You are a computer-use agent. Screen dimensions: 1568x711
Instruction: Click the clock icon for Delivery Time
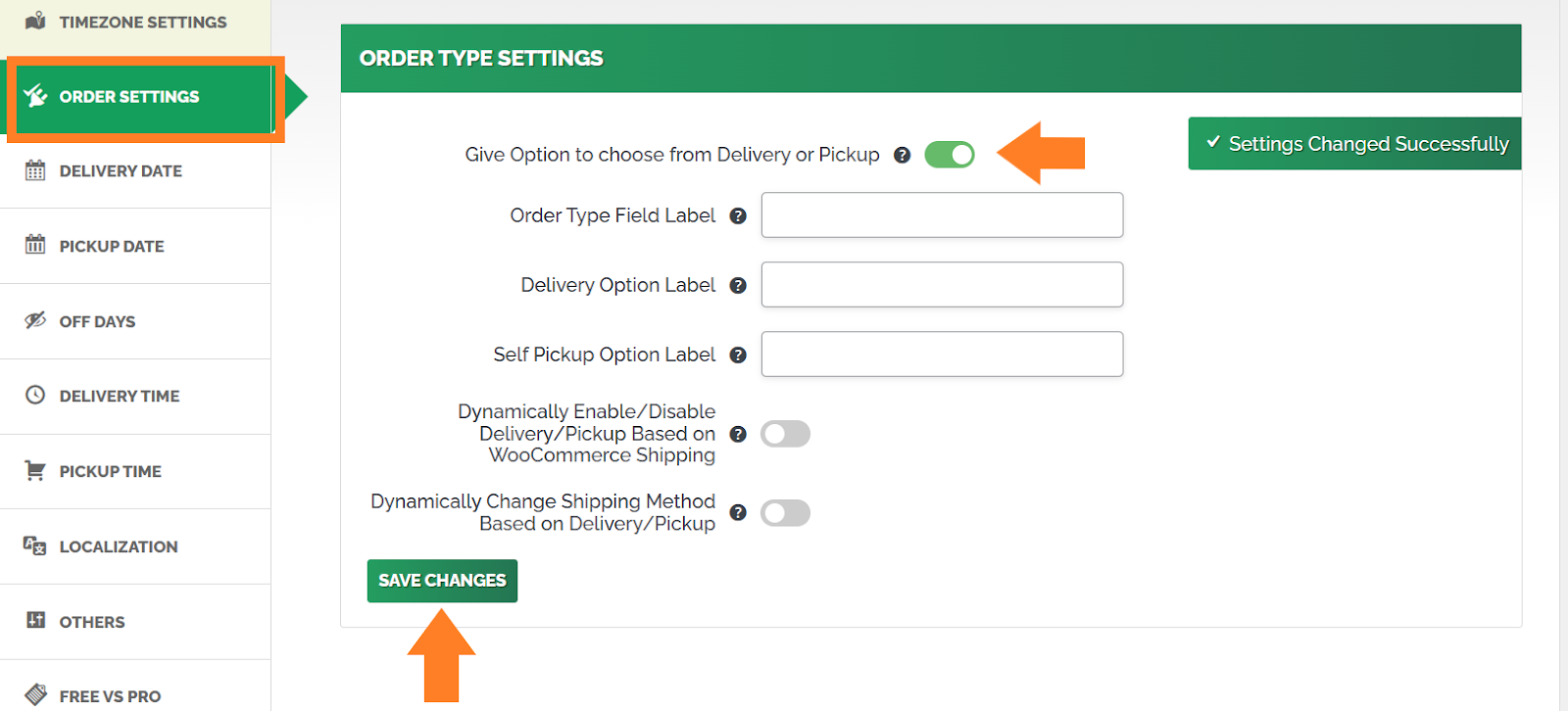point(35,395)
